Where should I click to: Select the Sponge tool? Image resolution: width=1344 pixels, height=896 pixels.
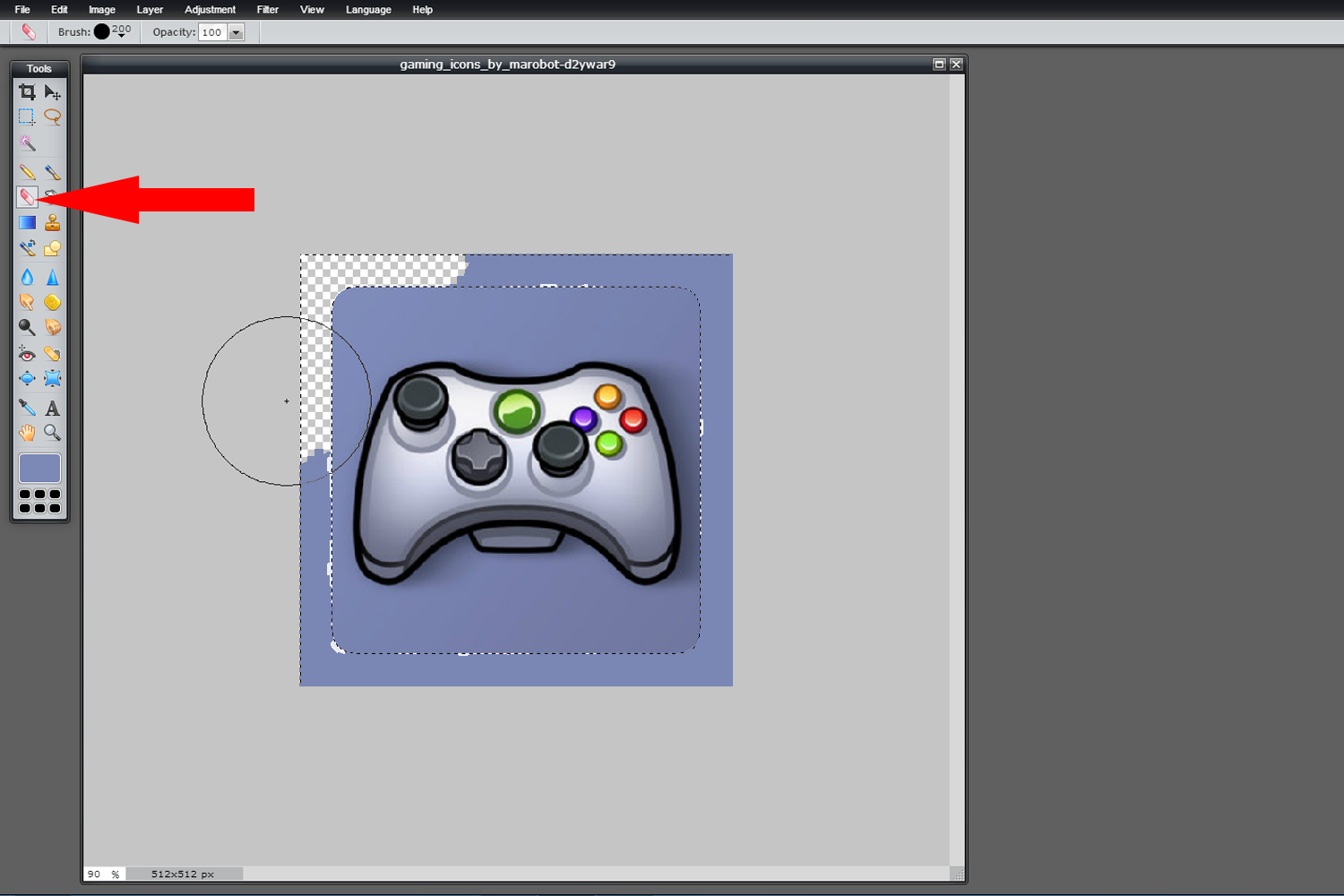click(x=53, y=302)
